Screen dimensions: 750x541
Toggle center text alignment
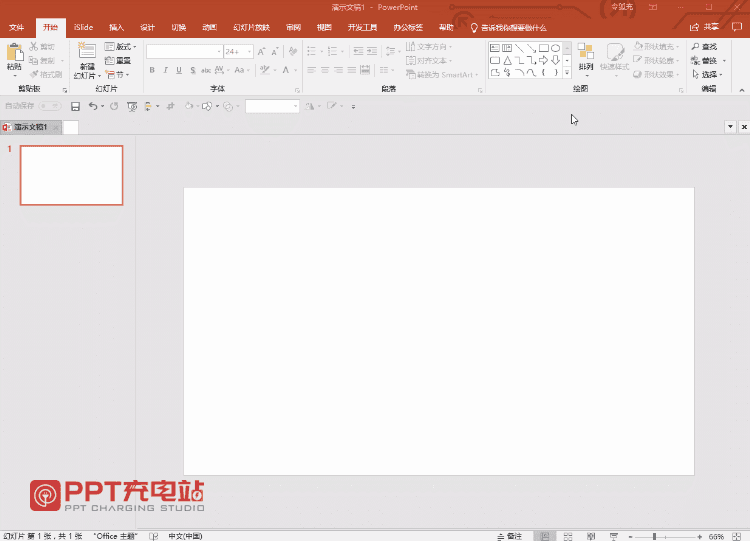pos(325,70)
